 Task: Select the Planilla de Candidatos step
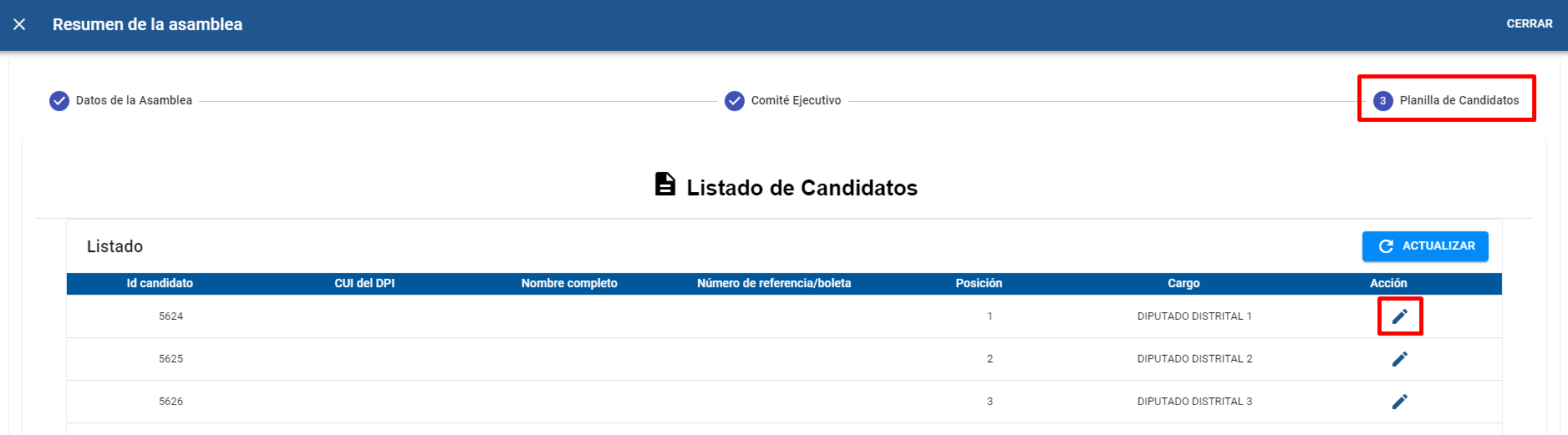[x=1459, y=100]
